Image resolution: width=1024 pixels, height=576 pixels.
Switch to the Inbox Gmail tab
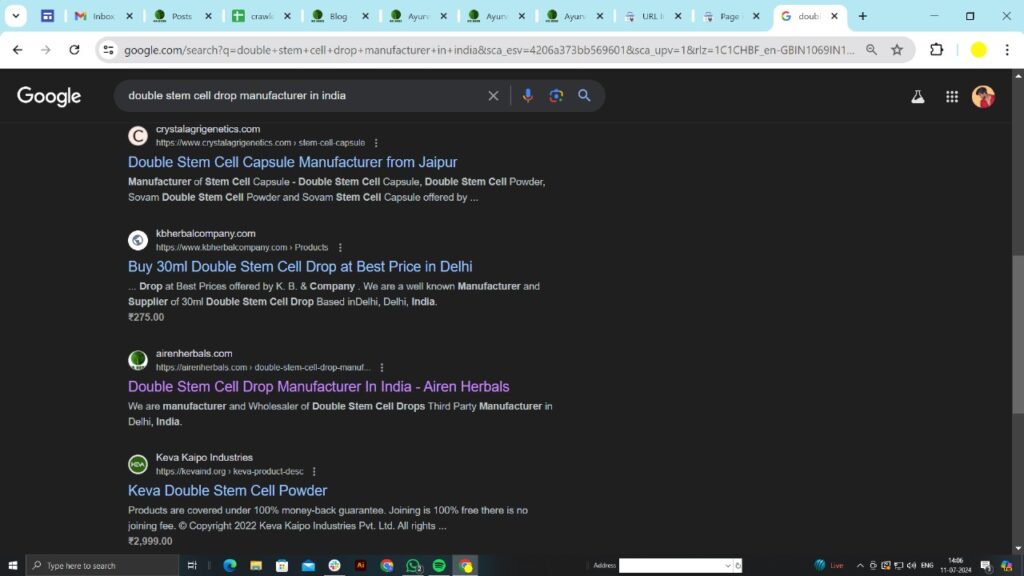coord(103,16)
